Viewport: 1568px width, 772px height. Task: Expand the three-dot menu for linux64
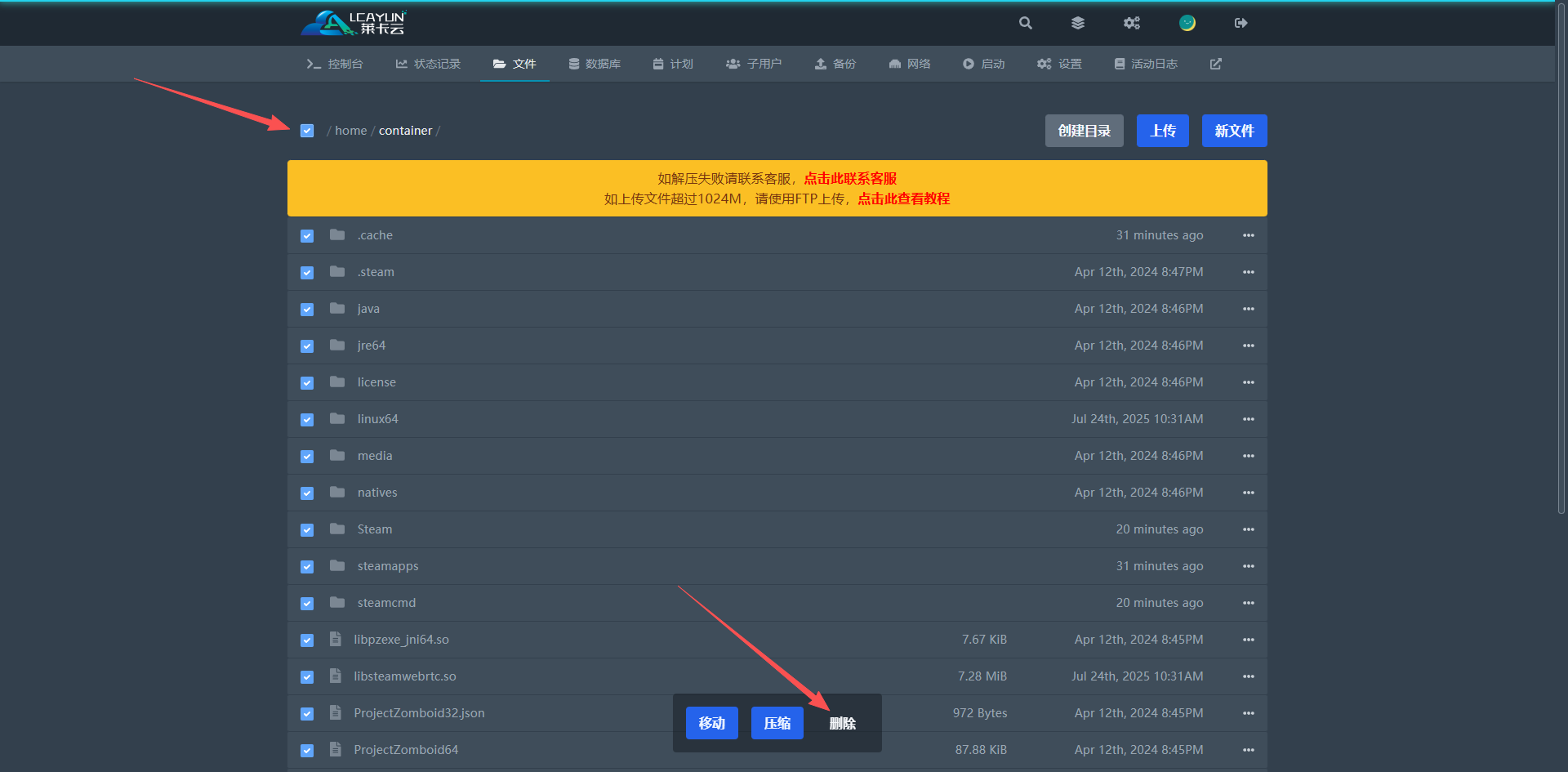coord(1248,419)
